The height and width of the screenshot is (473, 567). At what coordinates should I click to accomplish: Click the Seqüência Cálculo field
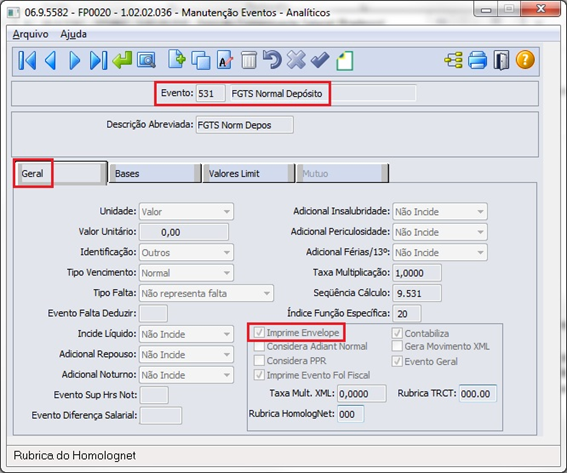pos(417,293)
